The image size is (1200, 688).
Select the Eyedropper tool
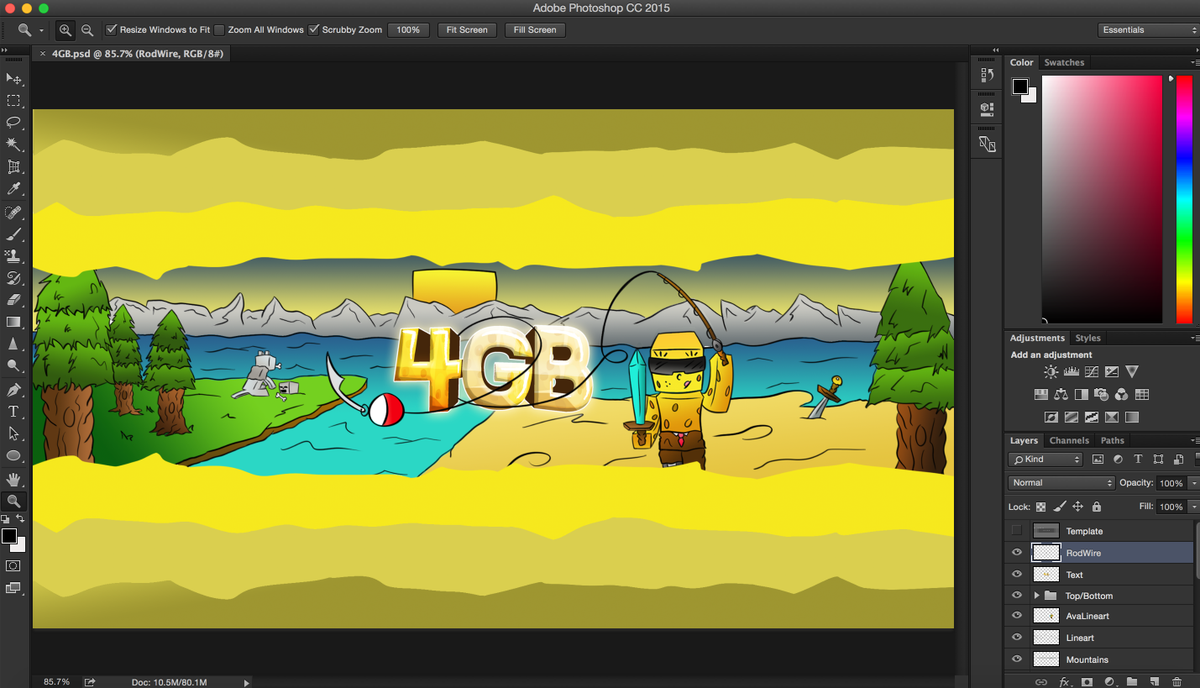pyautogui.click(x=14, y=189)
